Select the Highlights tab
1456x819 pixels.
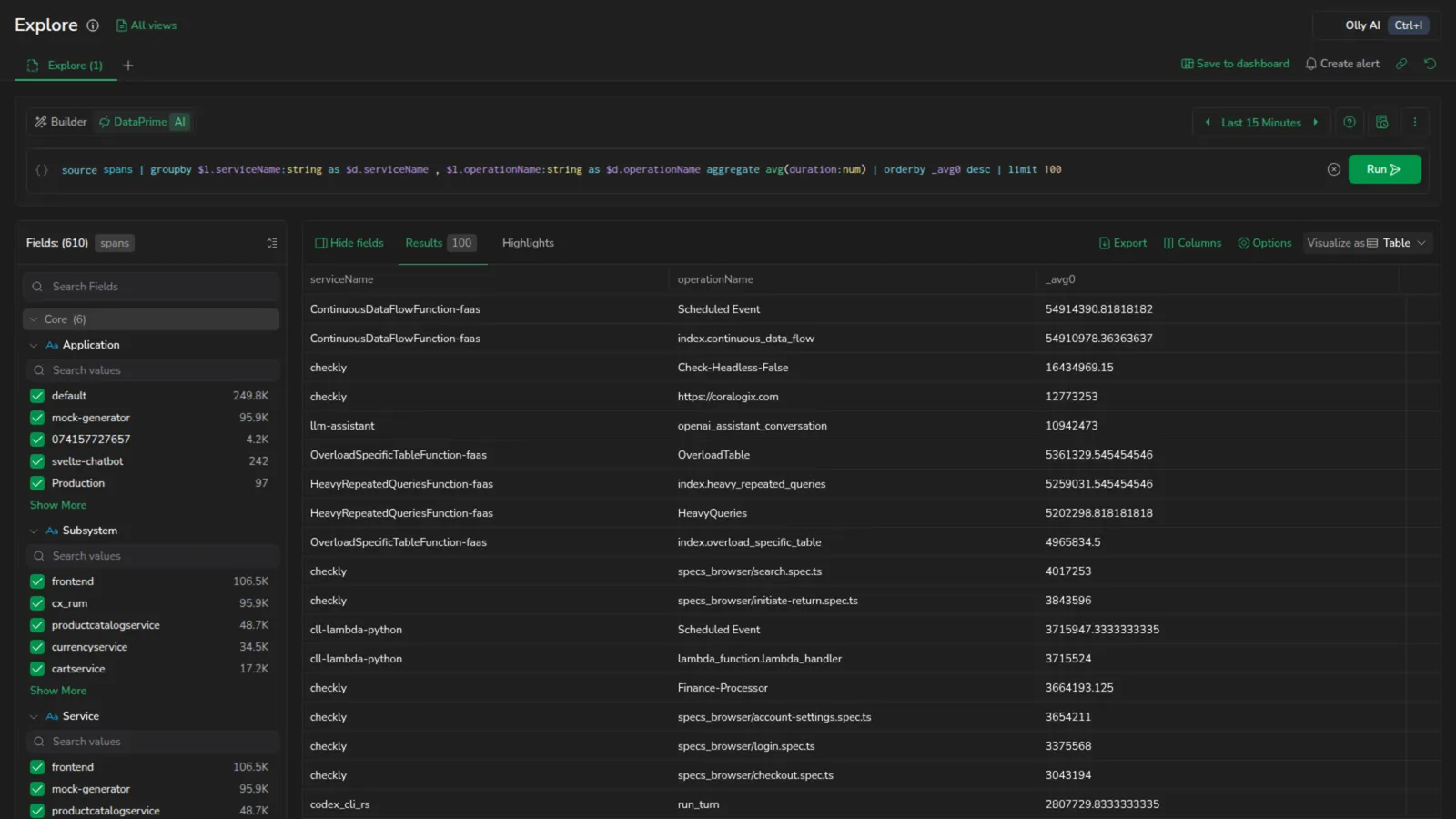(528, 243)
